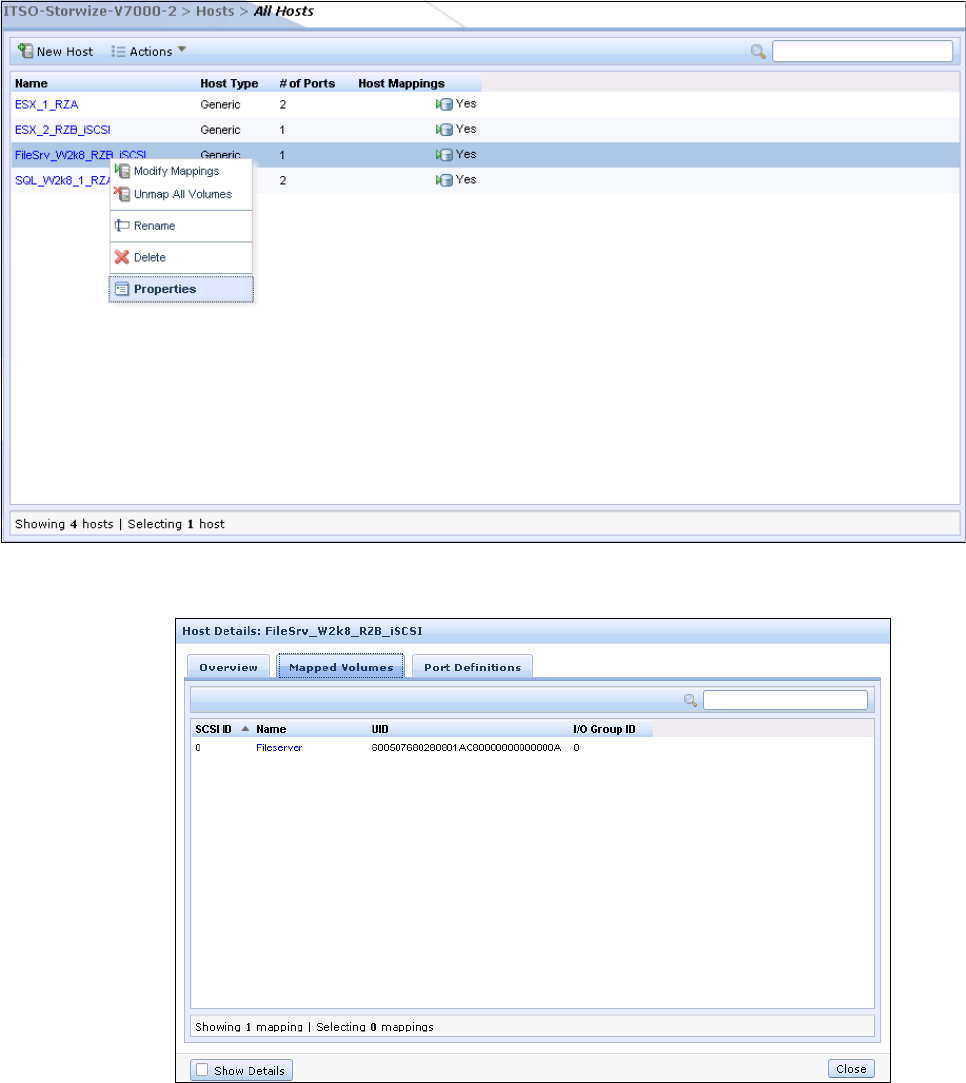Click the Close button in Host Details
Viewport: 966px width, 1083px height.
(x=851, y=1068)
